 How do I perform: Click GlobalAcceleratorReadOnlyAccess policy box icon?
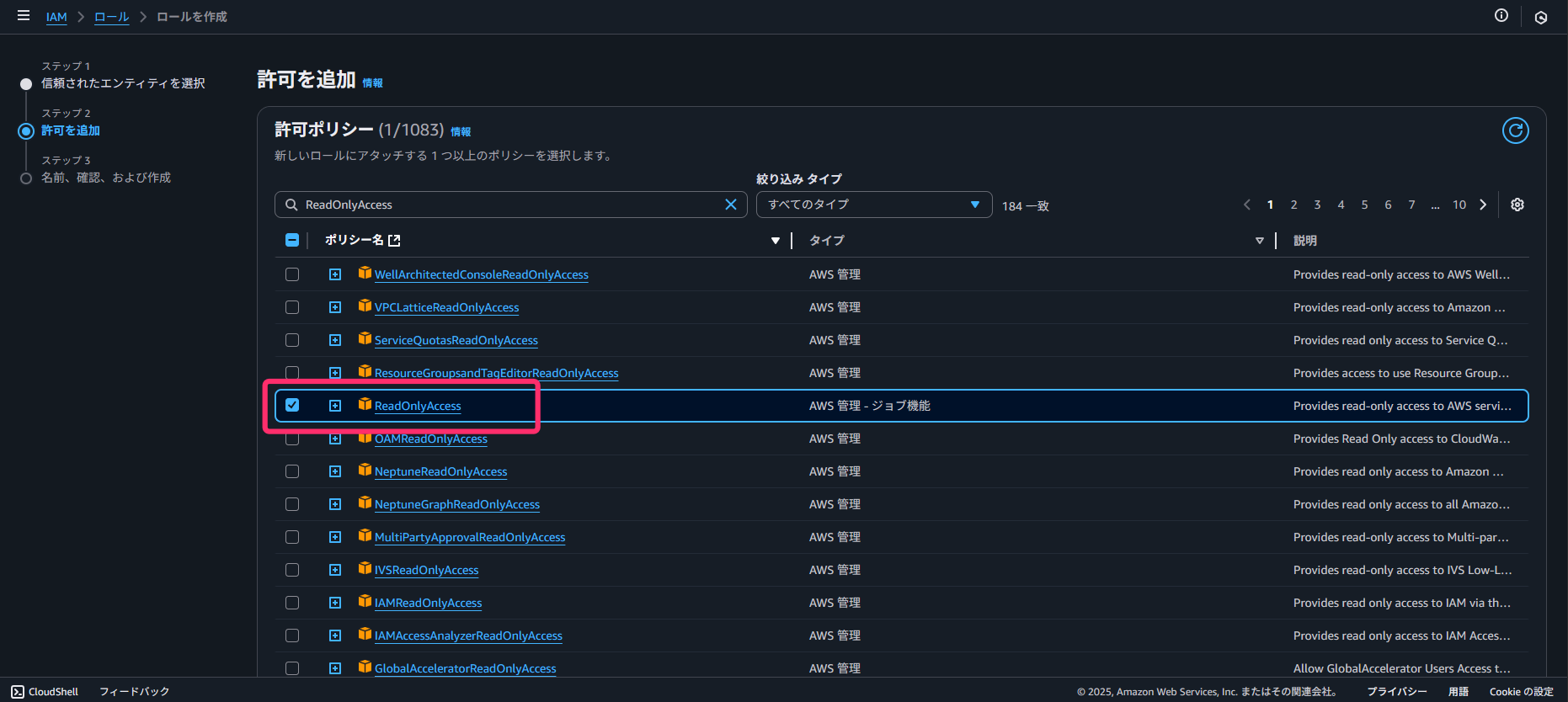pos(365,667)
